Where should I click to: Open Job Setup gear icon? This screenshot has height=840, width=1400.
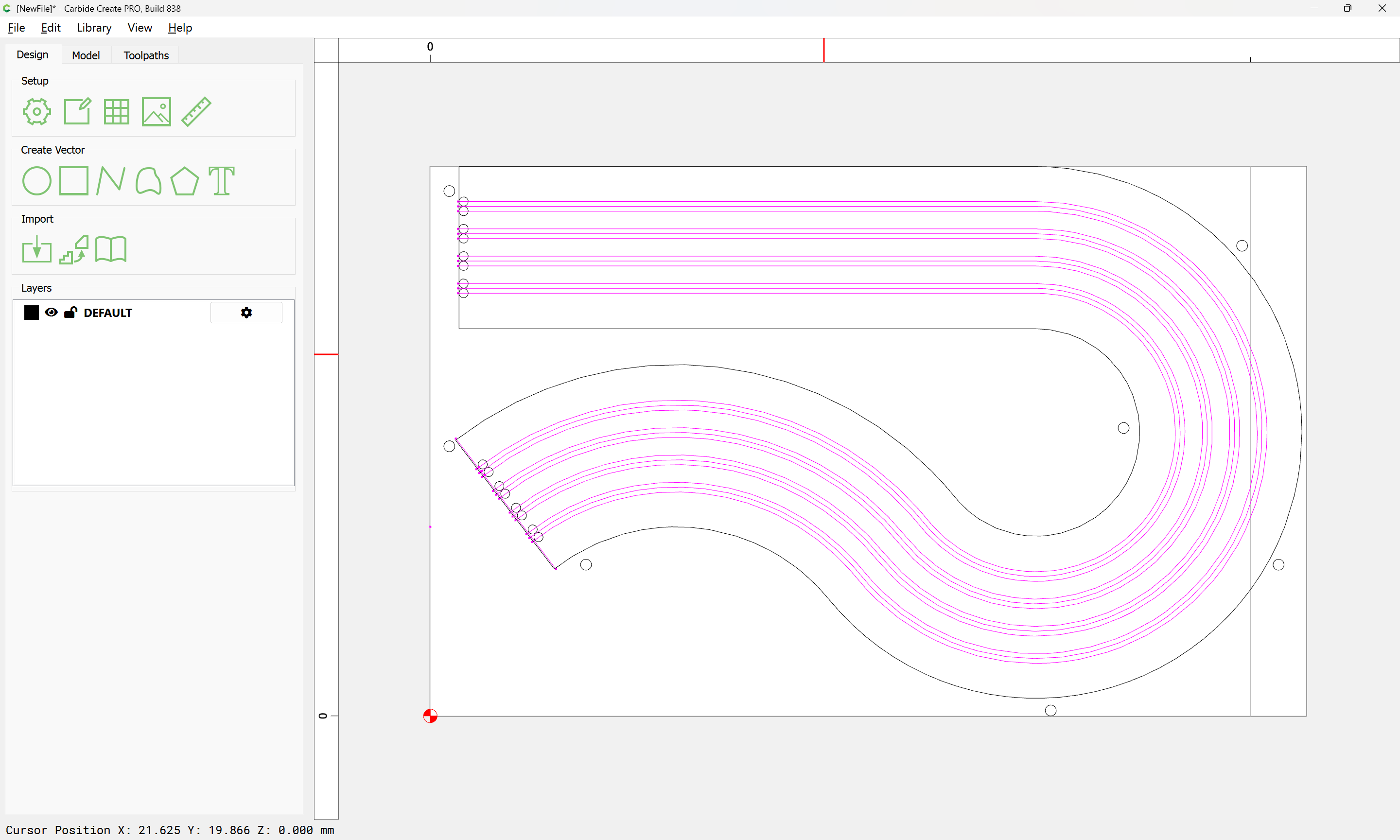pos(37,111)
